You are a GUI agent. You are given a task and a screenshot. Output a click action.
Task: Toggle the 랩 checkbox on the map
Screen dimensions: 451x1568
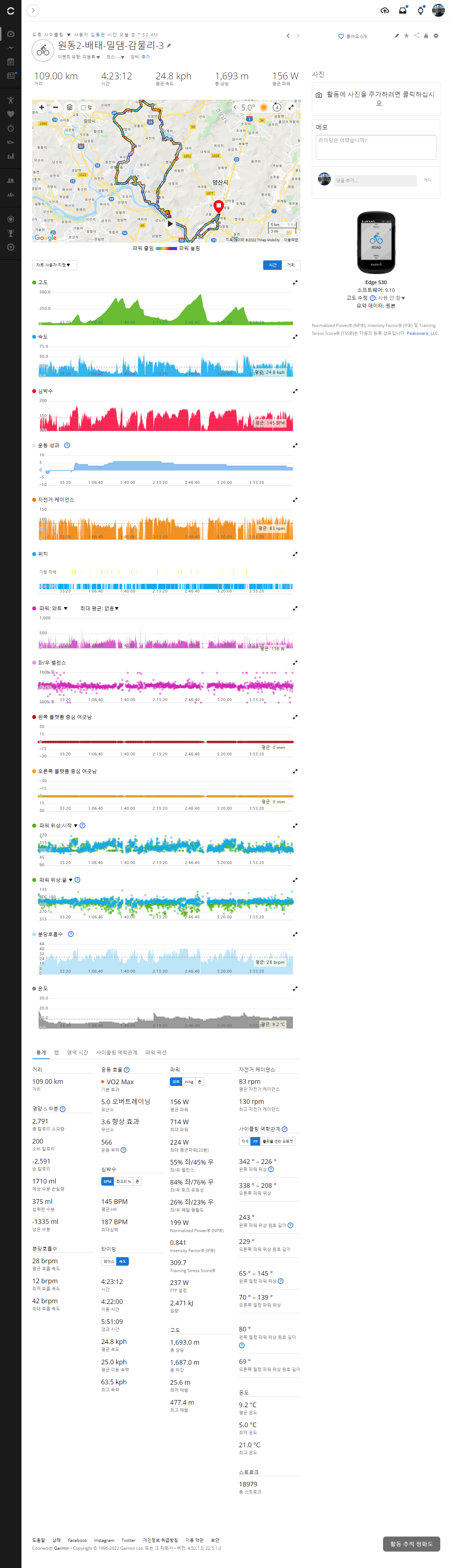[83, 107]
